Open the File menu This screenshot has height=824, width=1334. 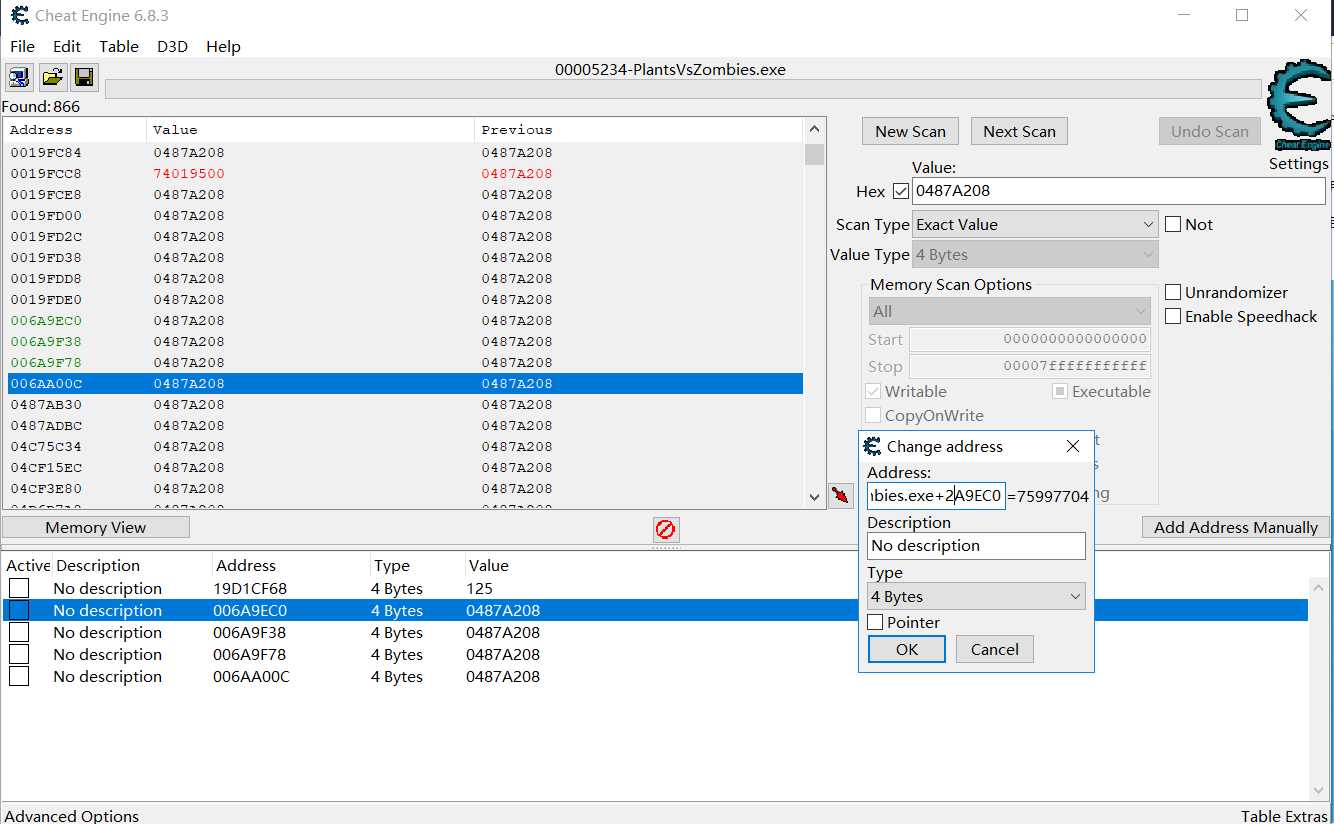22,46
